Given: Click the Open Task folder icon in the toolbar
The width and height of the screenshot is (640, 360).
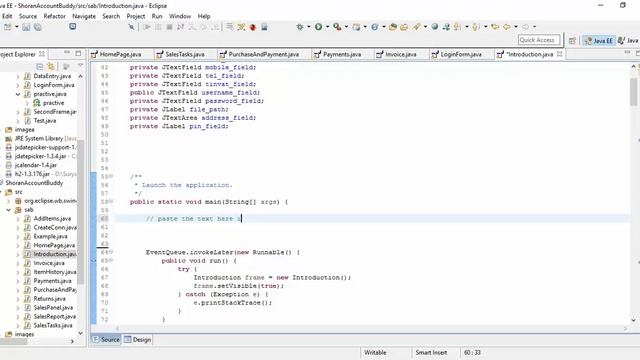Looking at the screenshot, I should click(404, 27).
